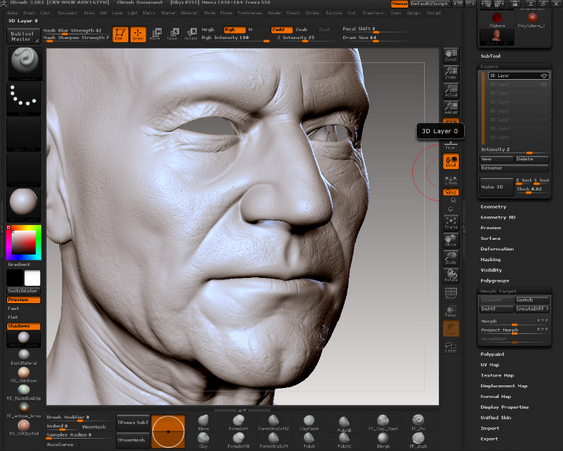Activate the Draw mode icon
The width and height of the screenshot is (563, 451).
pyautogui.click(x=138, y=34)
